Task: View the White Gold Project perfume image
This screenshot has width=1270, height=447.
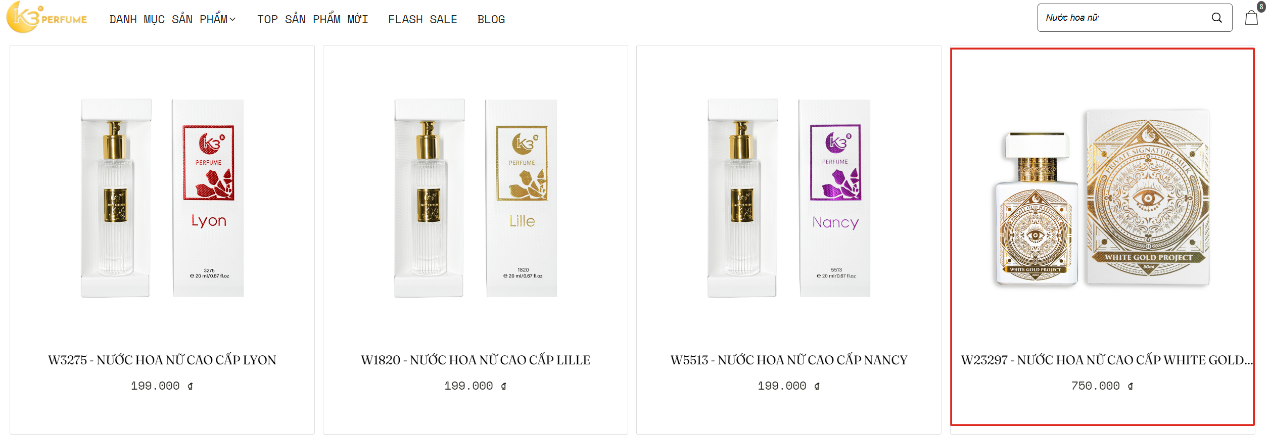Action: point(1102,200)
